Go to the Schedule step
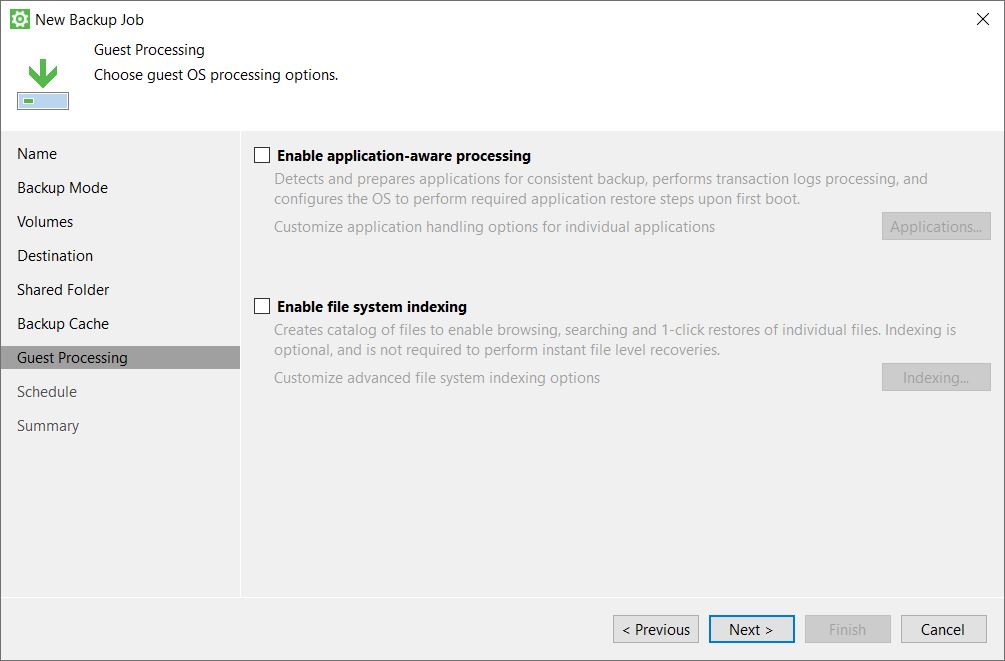Viewport: 1005px width, 661px height. point(47,392)
